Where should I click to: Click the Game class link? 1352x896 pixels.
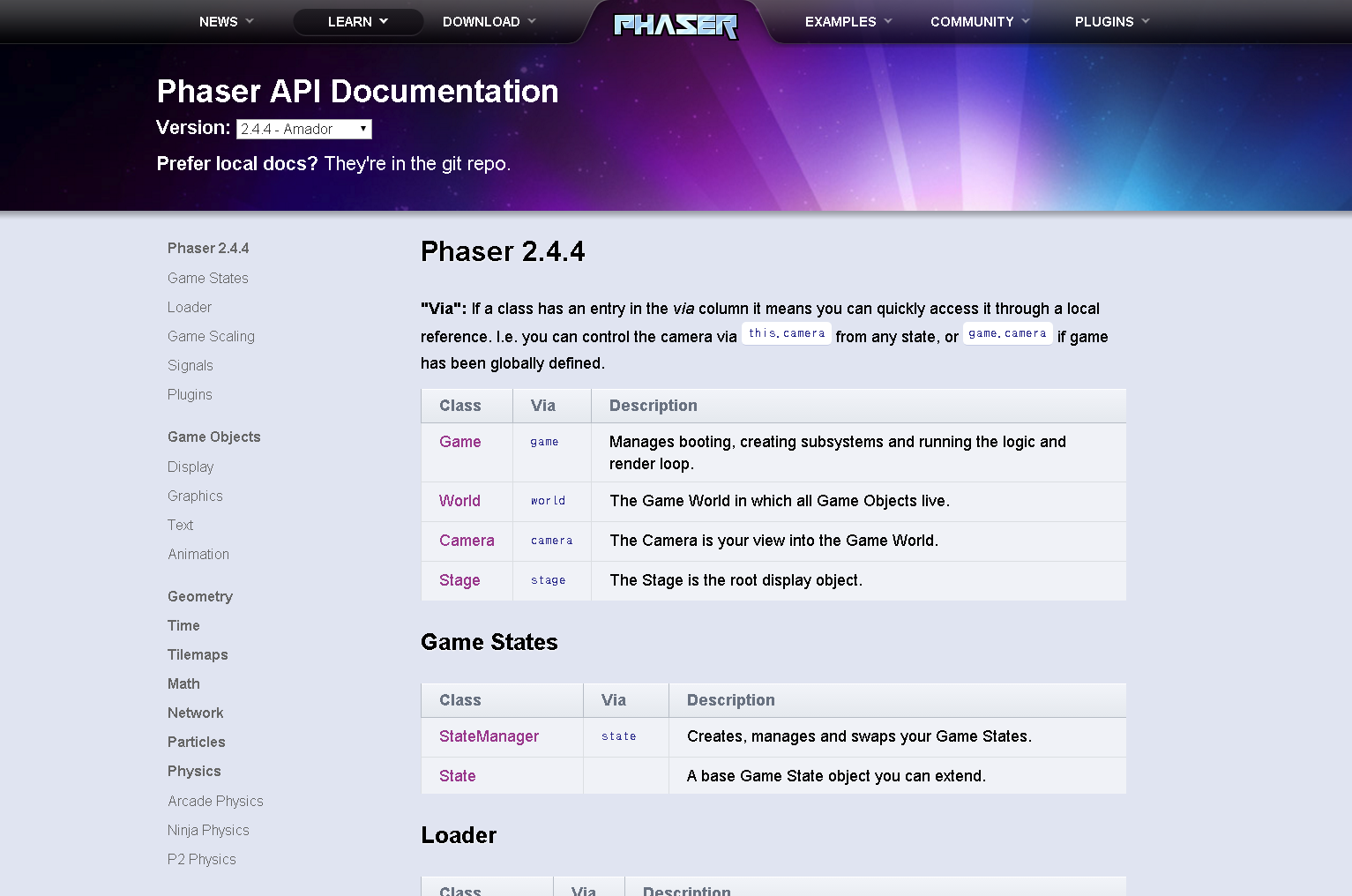tap(459, 442)
